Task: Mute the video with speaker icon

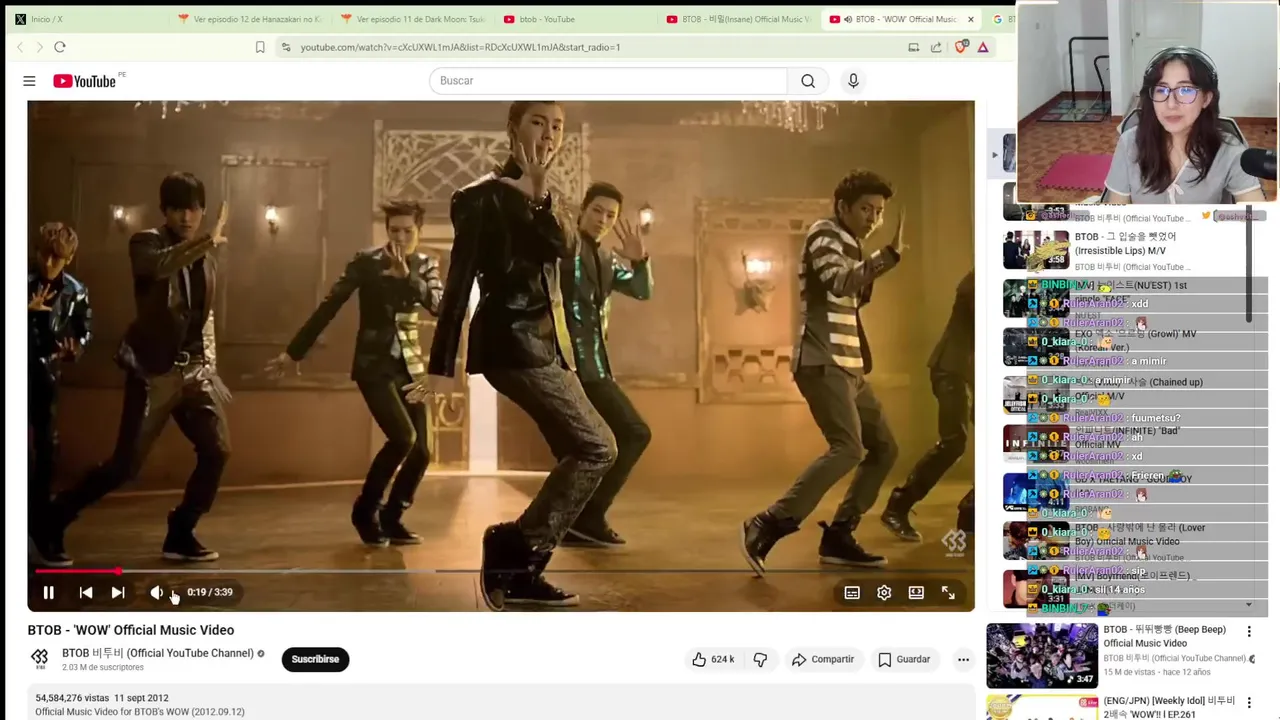Action: tap(156, 593)
